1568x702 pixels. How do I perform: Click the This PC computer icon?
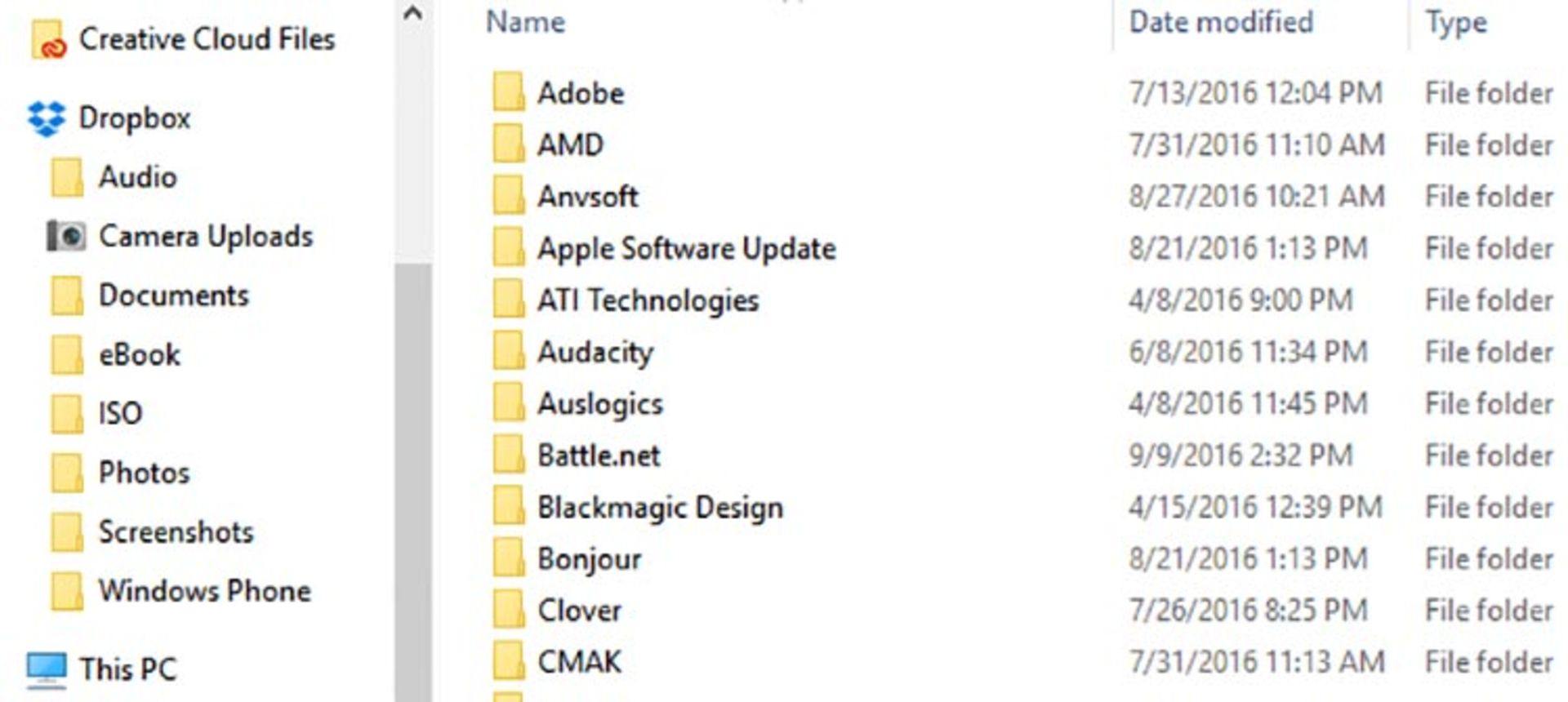pos(47,670)
